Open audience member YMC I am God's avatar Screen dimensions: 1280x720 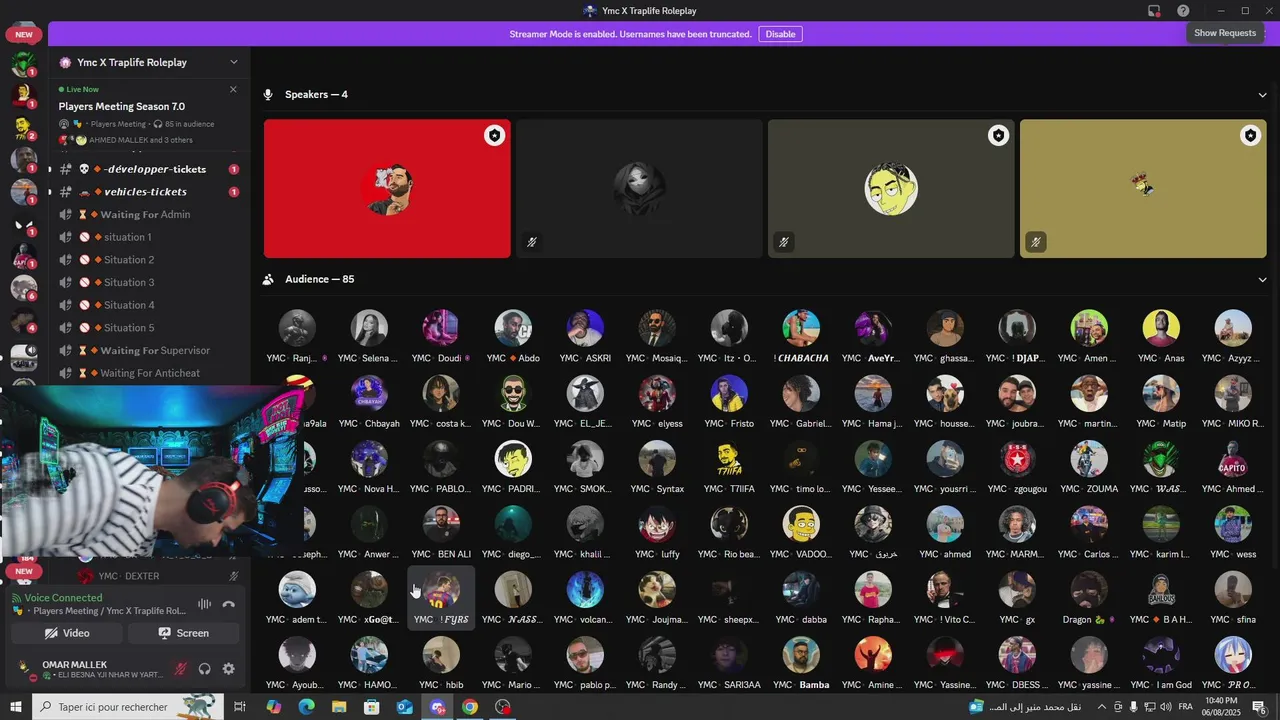(x=1161, y=655)
